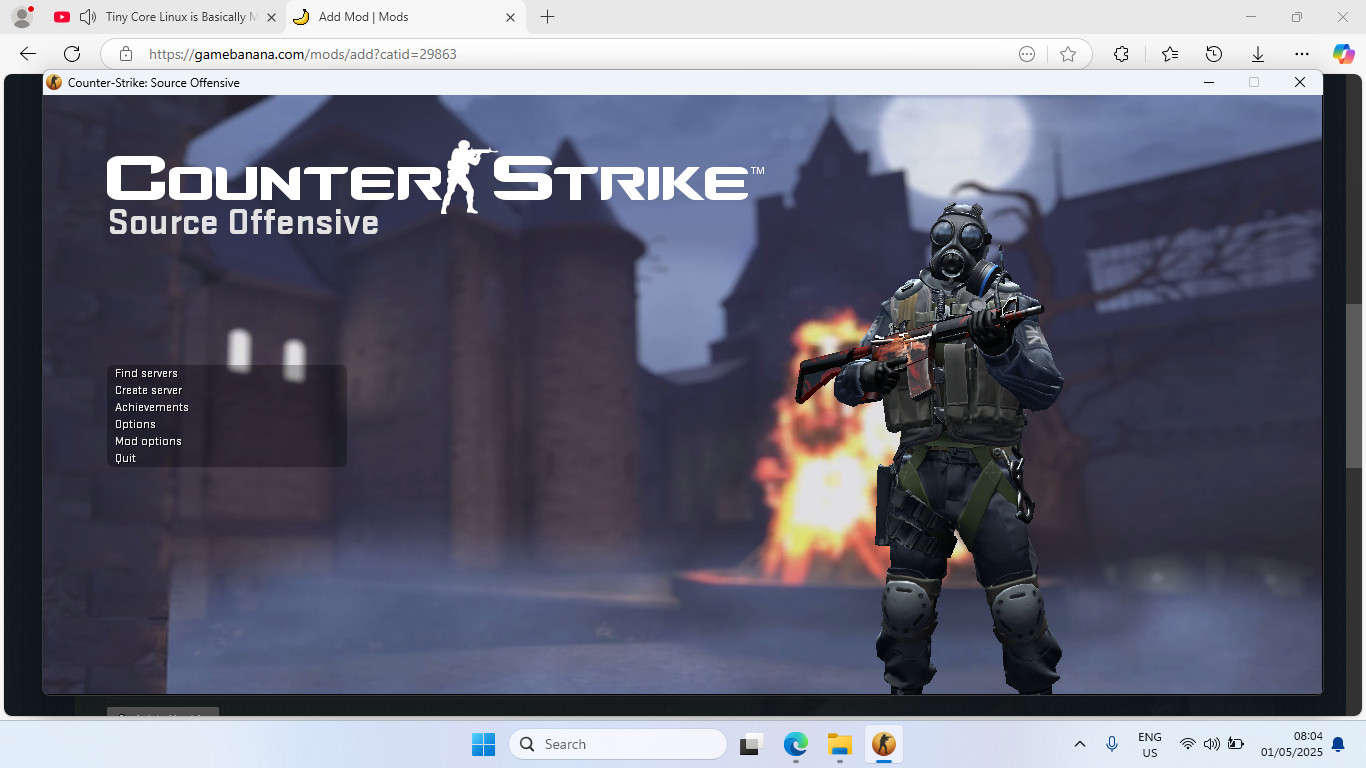This screenshot has width=1366, height=768.
Task: Click Find servers in the game menu
Action: (x=146, y=373)
